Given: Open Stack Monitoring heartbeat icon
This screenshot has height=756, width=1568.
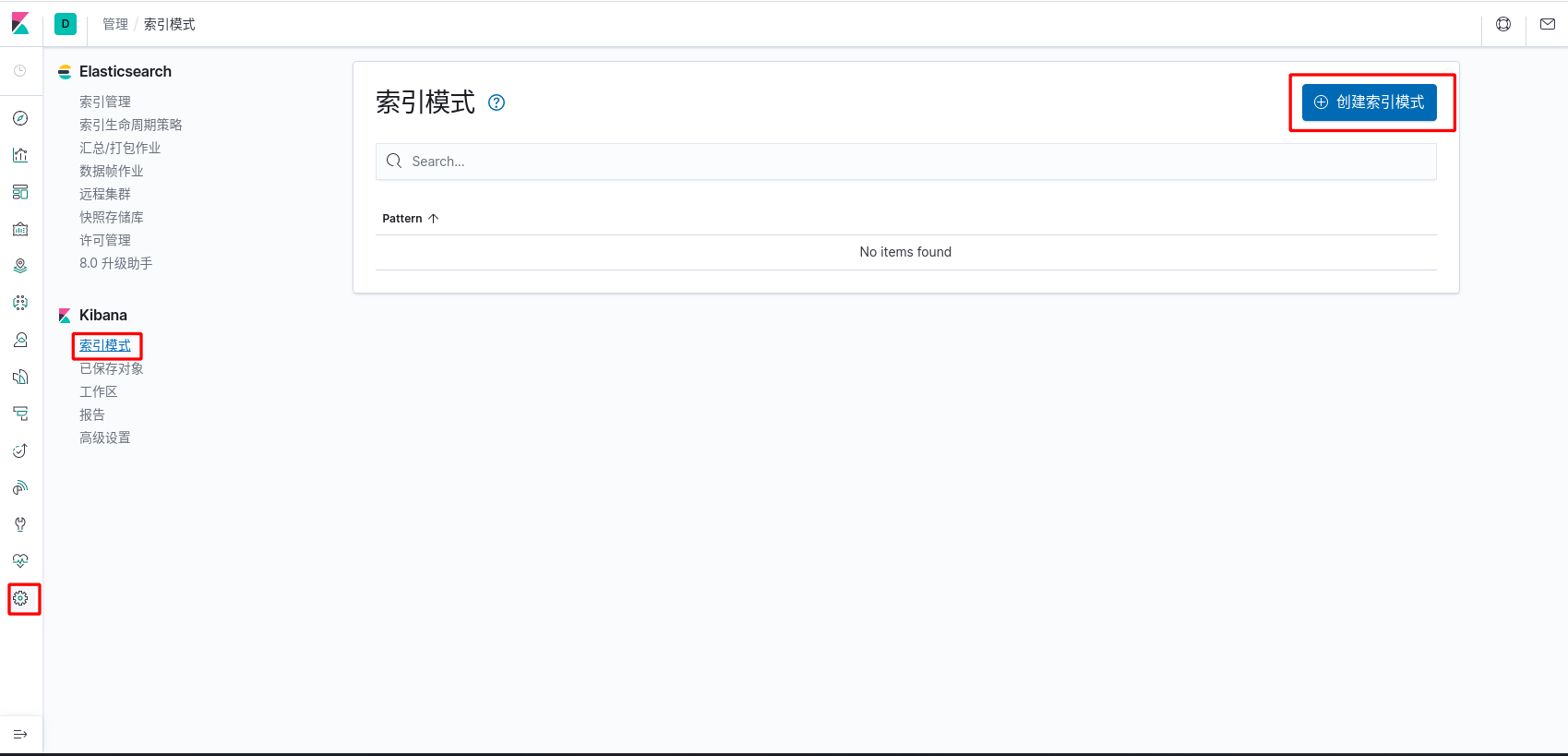Looking at the screenshot, I should (20, 561).
